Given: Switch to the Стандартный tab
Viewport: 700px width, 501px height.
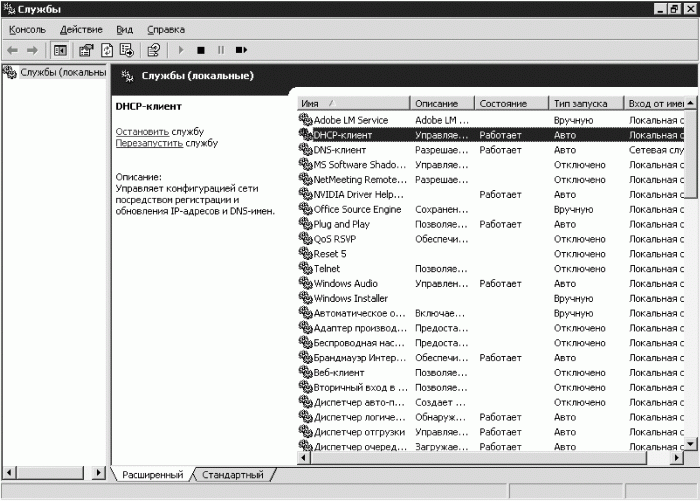Looking at the screenshot, I should 233,475.
